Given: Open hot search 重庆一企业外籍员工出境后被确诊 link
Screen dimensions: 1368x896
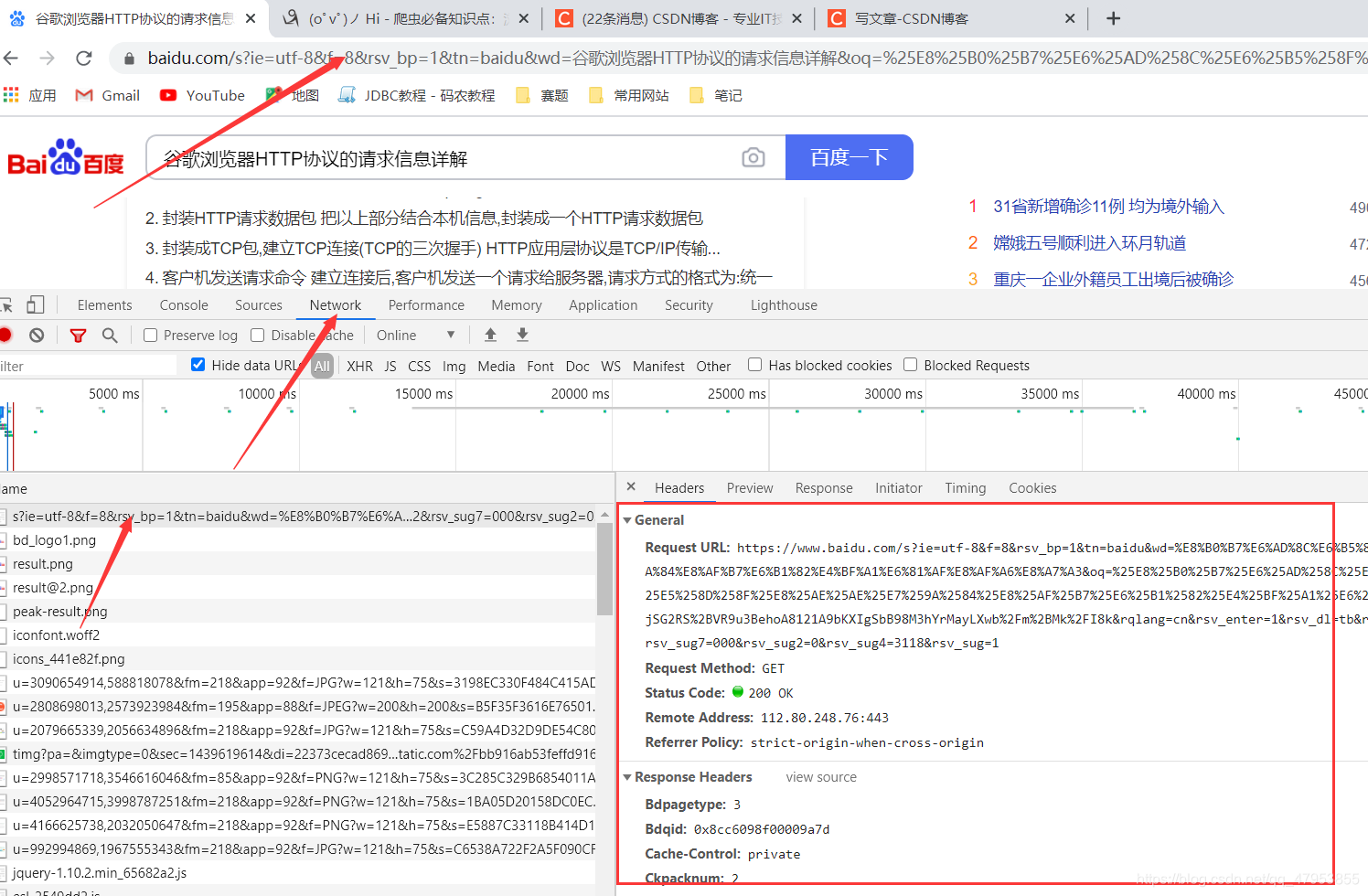Looking at the screenshot, I should [x=1113, y=280].
